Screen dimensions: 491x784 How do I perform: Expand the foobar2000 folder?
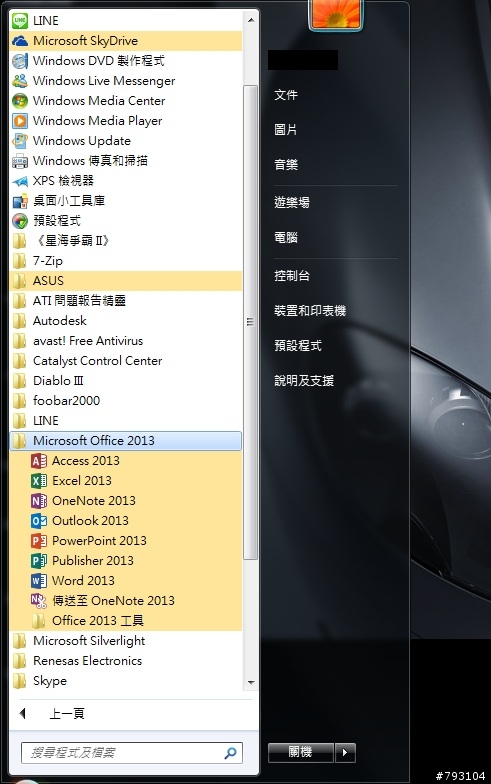[125, 400]
